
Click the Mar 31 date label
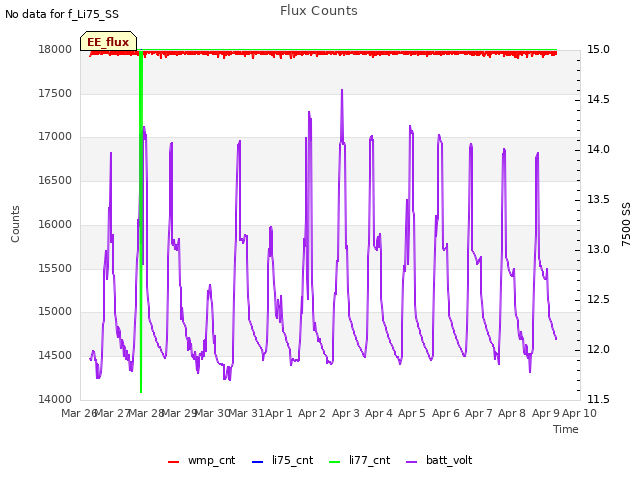pyautogui.click(x=247, y=413)
